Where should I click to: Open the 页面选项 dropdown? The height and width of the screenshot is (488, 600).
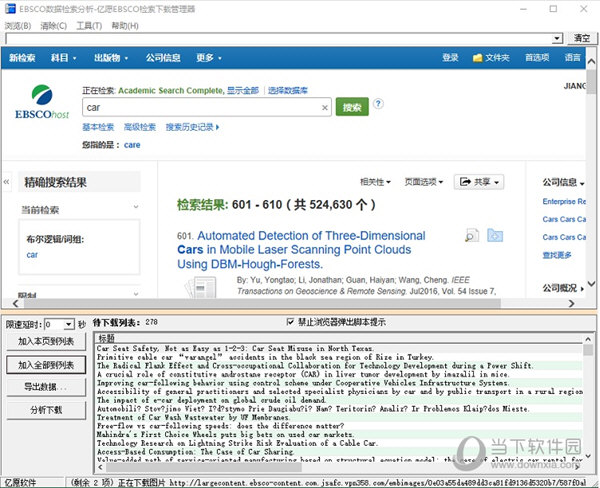click(424, 182)
